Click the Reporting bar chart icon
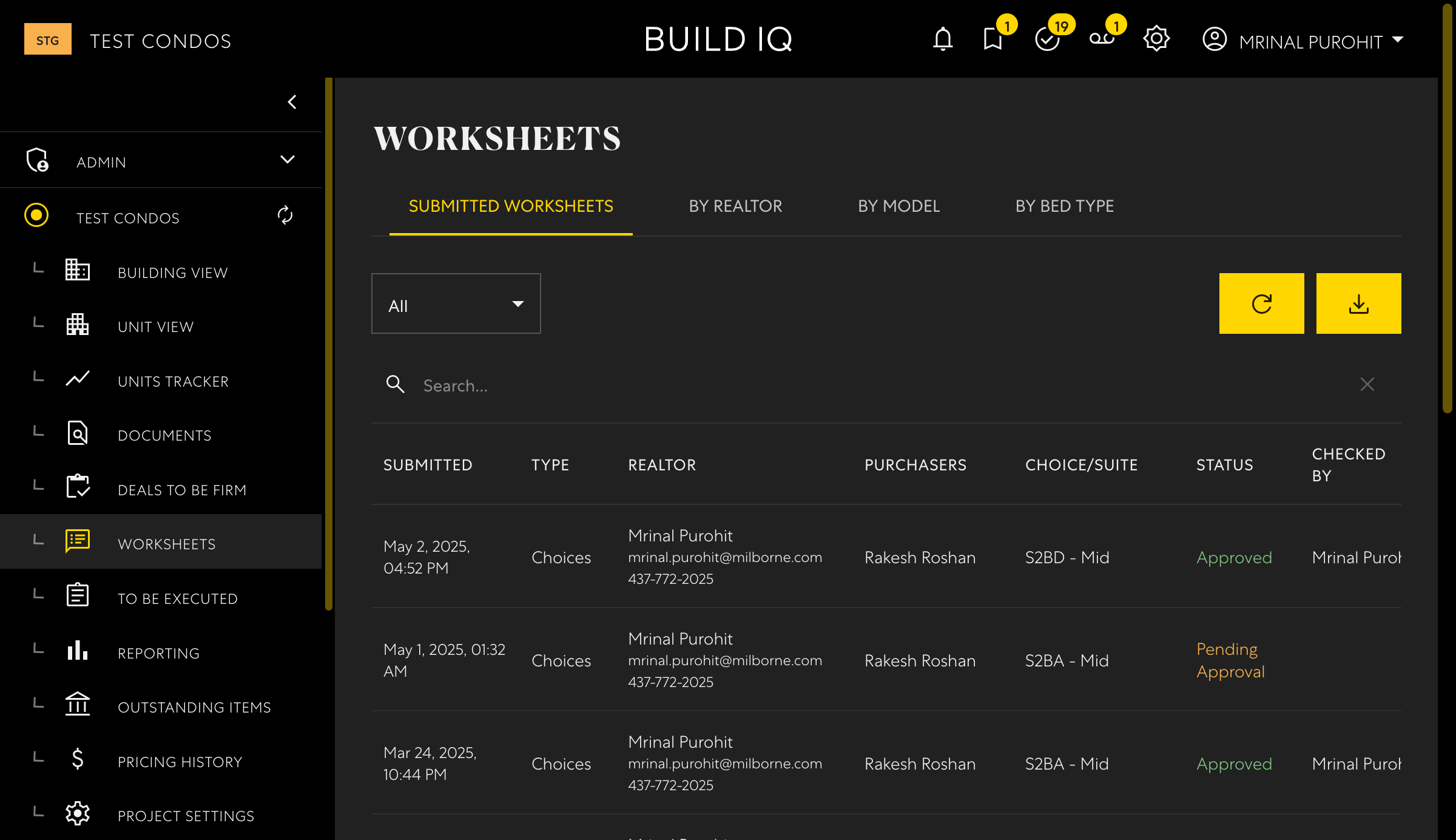 pyautogui.click(x=78, y=650)
